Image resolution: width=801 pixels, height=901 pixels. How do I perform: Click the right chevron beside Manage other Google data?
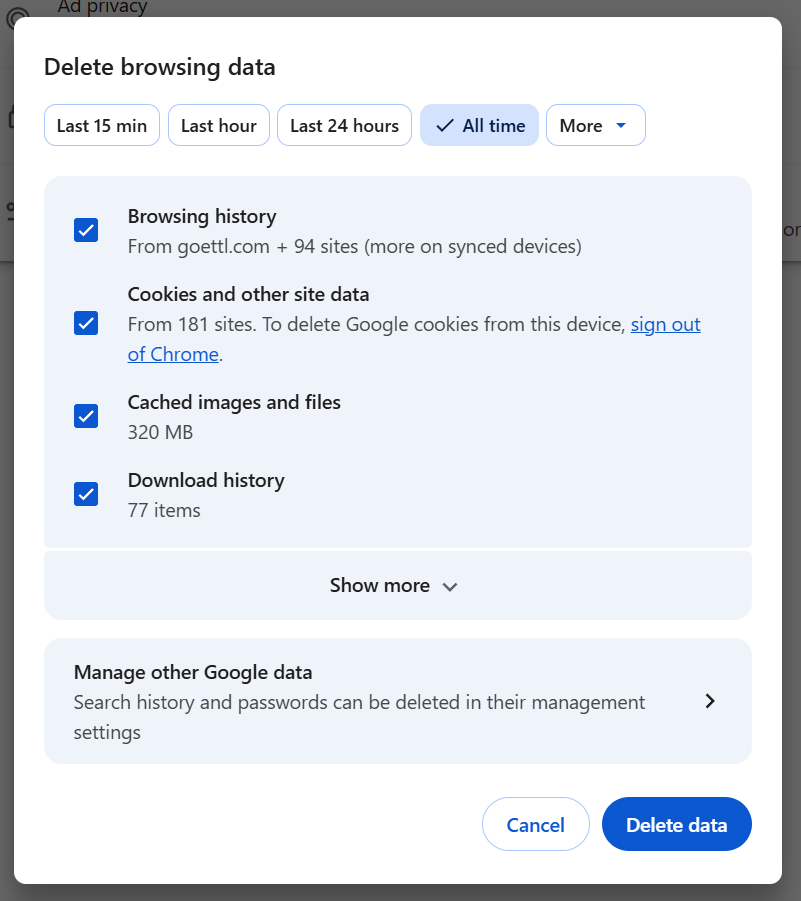pos(710,701)
